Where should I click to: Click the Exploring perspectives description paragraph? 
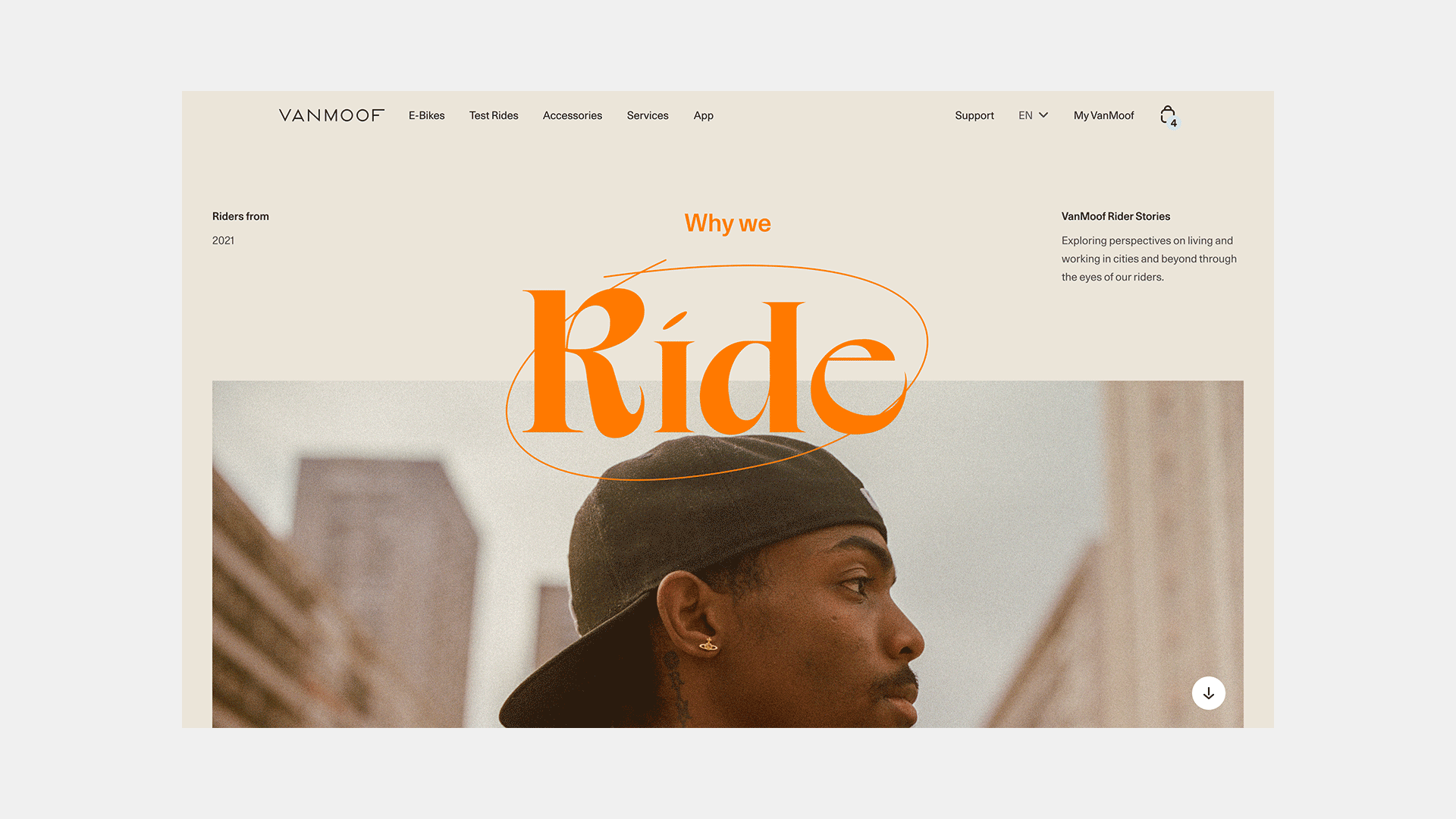(x=1149, y=259)
